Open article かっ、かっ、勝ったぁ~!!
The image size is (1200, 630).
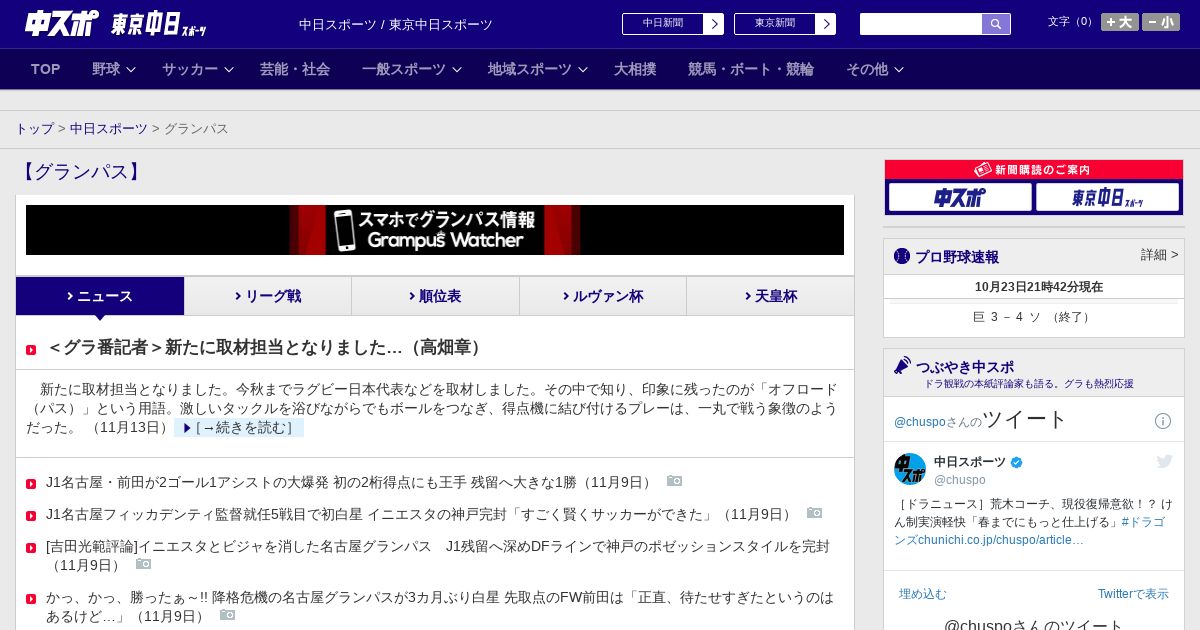click(x=440, y=606)
